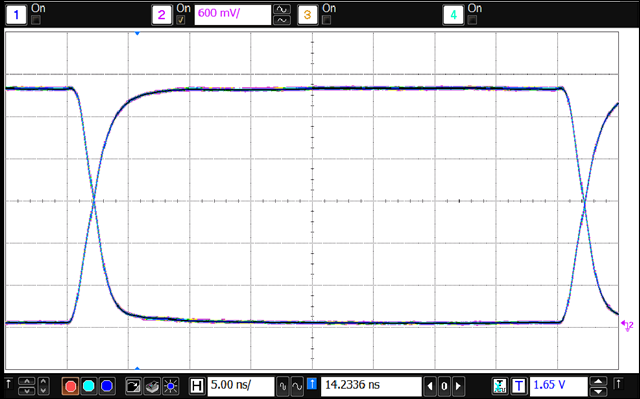Viewport: 640px width, 399px height.
Task: Click the 600 mV/ vertical scale field
Action: click(233, 15)
